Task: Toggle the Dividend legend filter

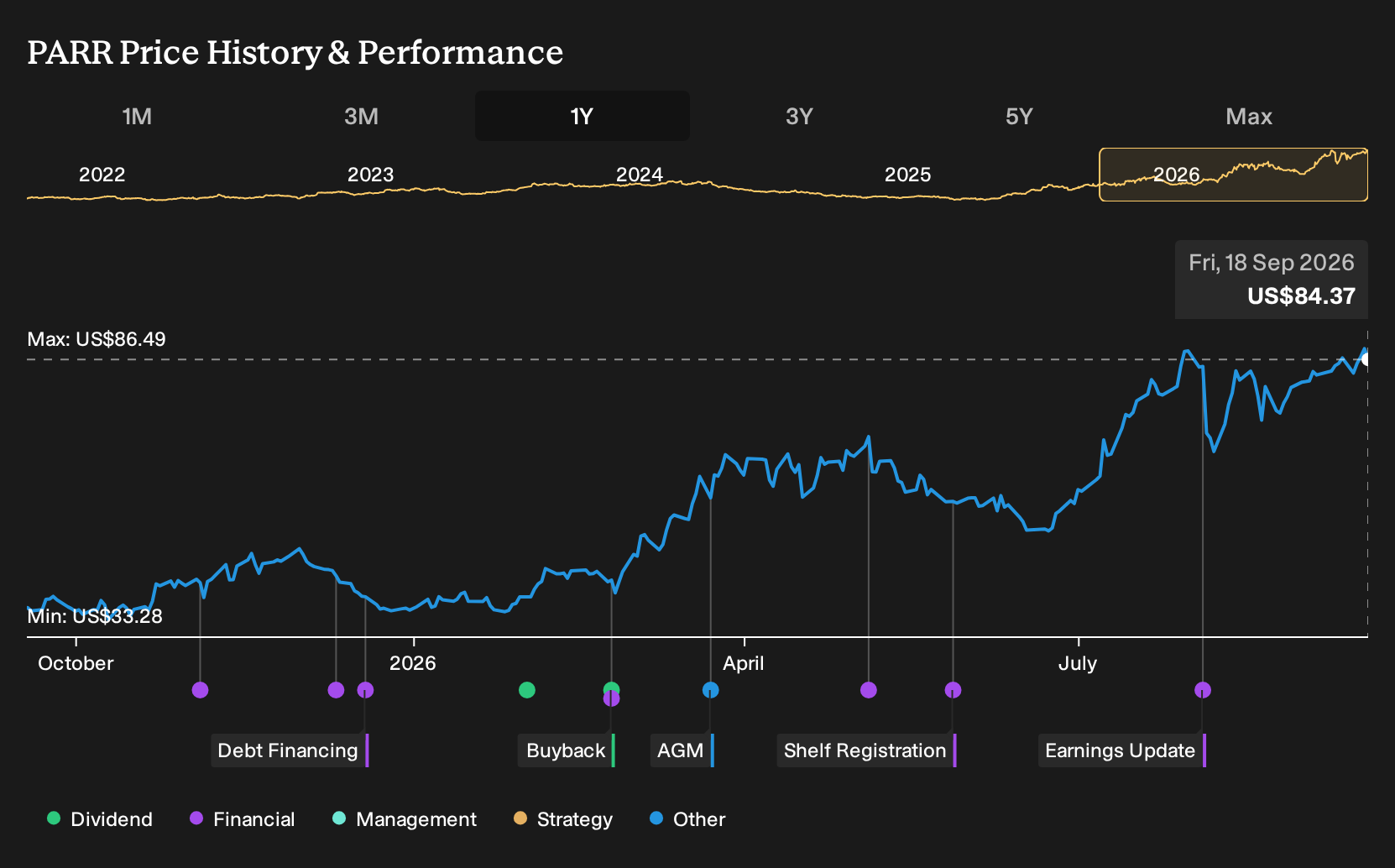Action: (100, 819)
